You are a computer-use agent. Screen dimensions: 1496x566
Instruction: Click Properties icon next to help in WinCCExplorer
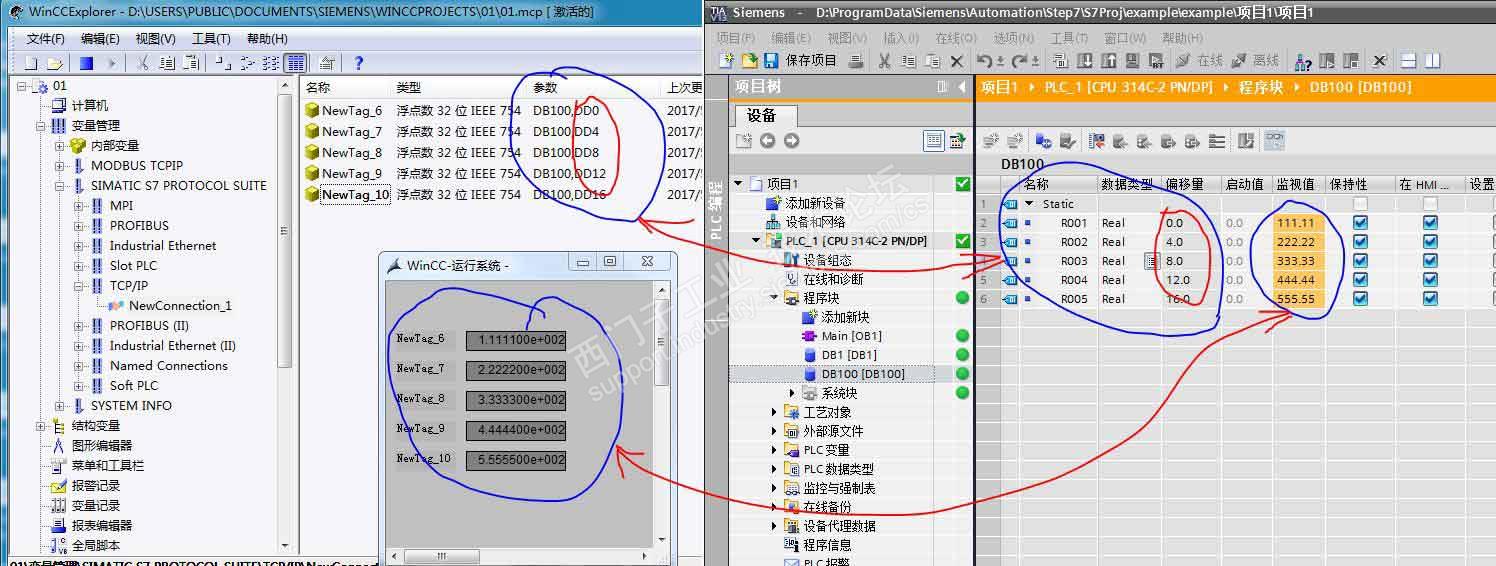[328, 63]
